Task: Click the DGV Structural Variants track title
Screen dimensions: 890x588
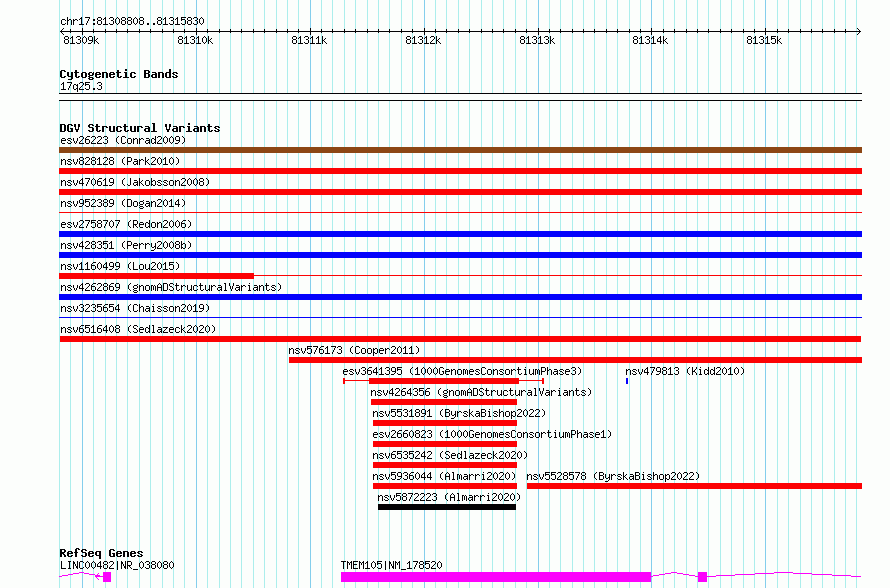Action: tap(140, 128)
